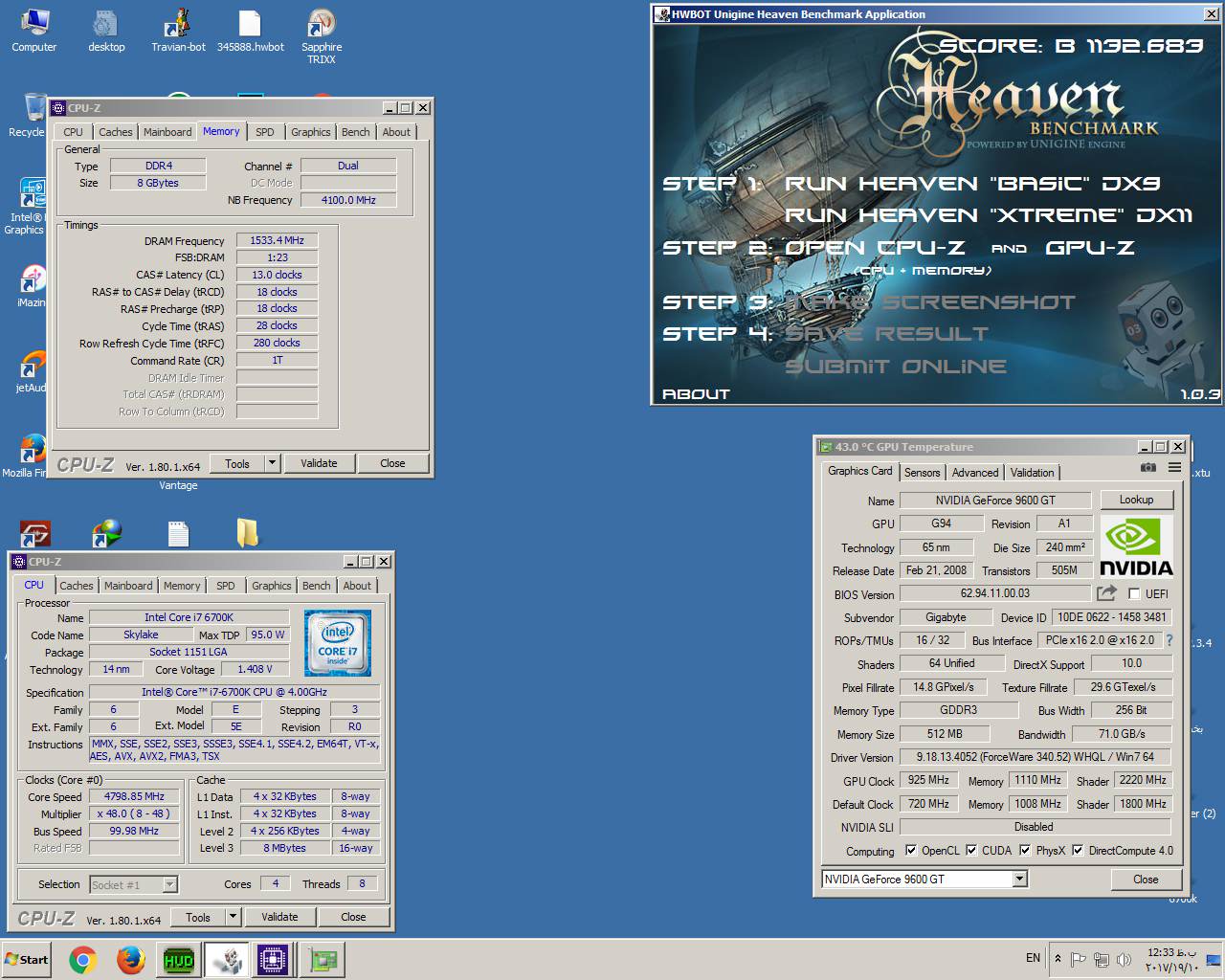Image resolution: width=1225 pixels, height=980 pixels.
Task: Toggle the CUDA checkbox
Action: (x=971, y=850)
